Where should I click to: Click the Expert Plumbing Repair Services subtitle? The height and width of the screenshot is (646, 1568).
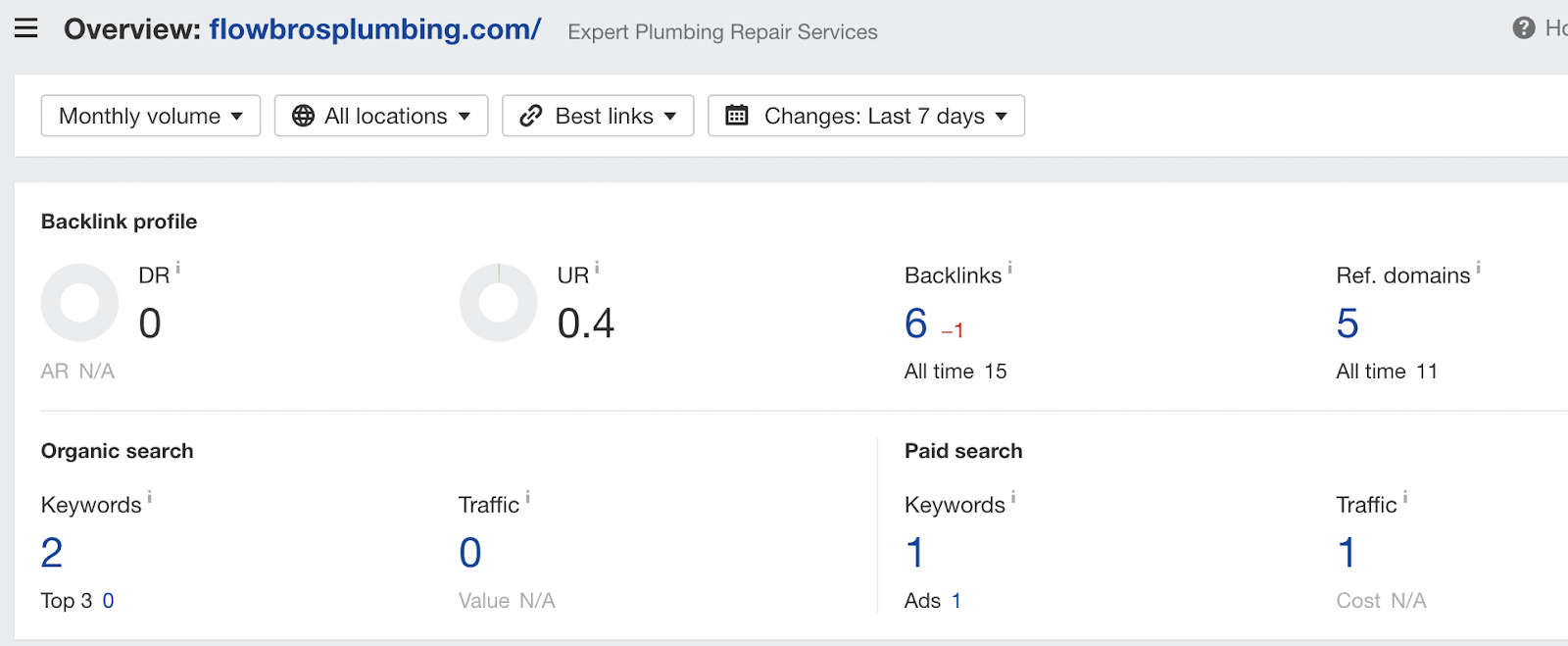click(722, 32)
